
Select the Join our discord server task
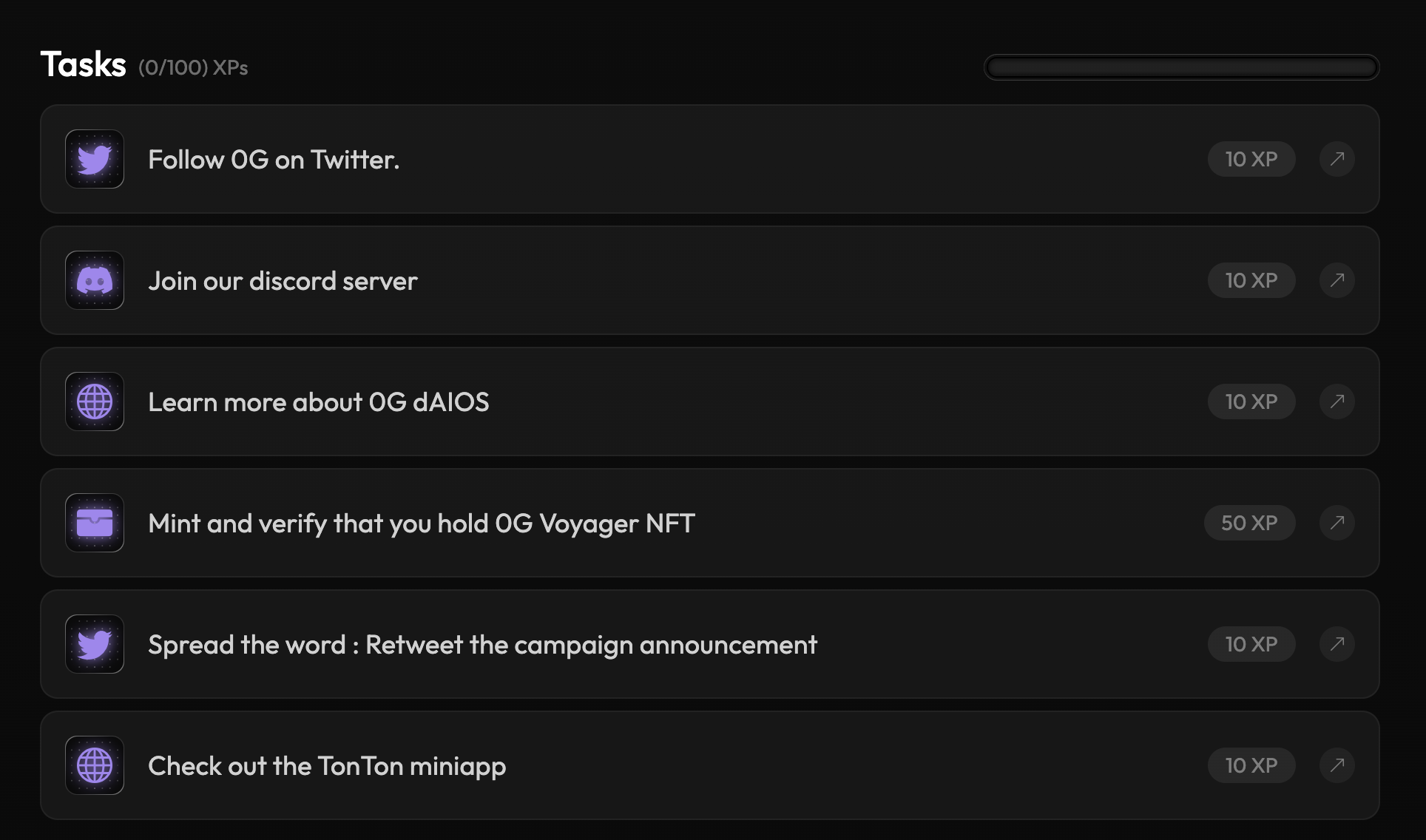[x=283, y=281]
